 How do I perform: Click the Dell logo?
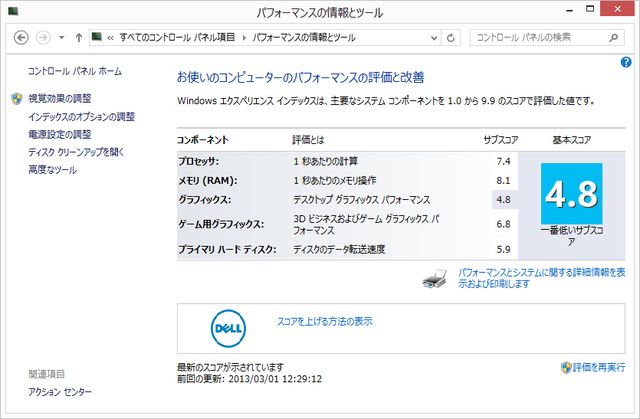click(228, 328)
